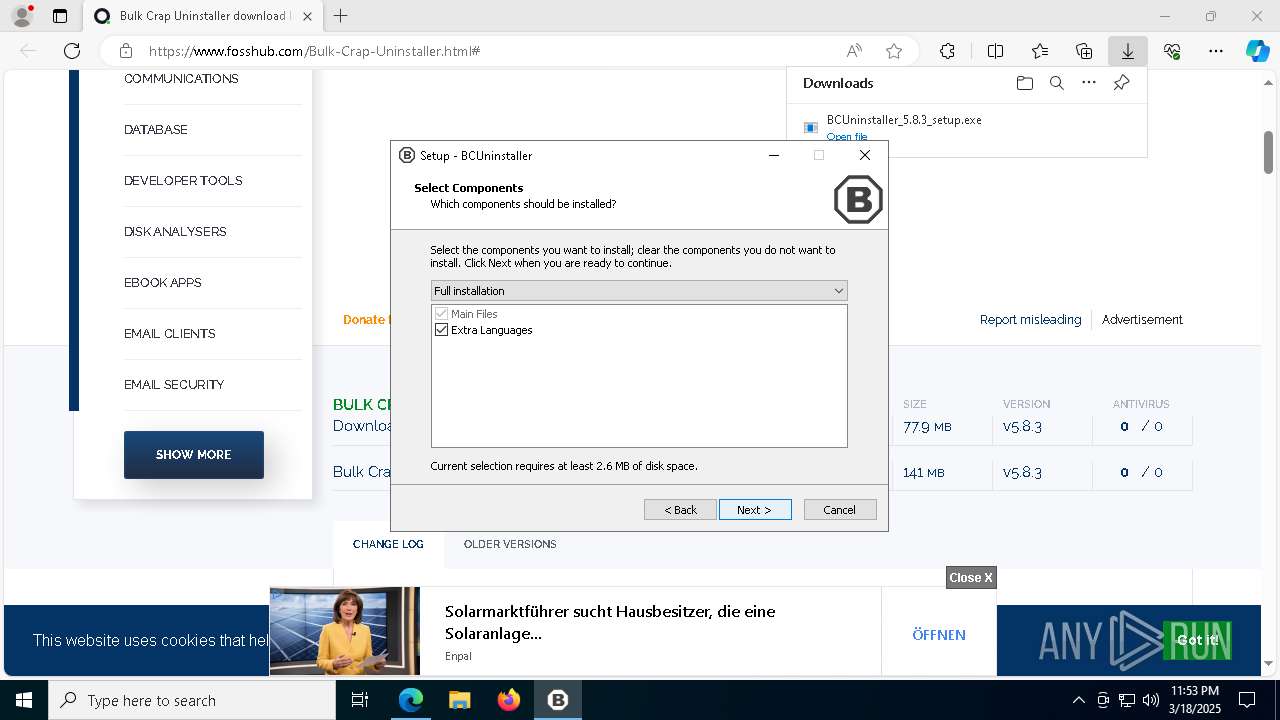1280x720 pixels.
Task: Add this page to favorites star icon
Action: pyautogui.click(x=894, y=51)
